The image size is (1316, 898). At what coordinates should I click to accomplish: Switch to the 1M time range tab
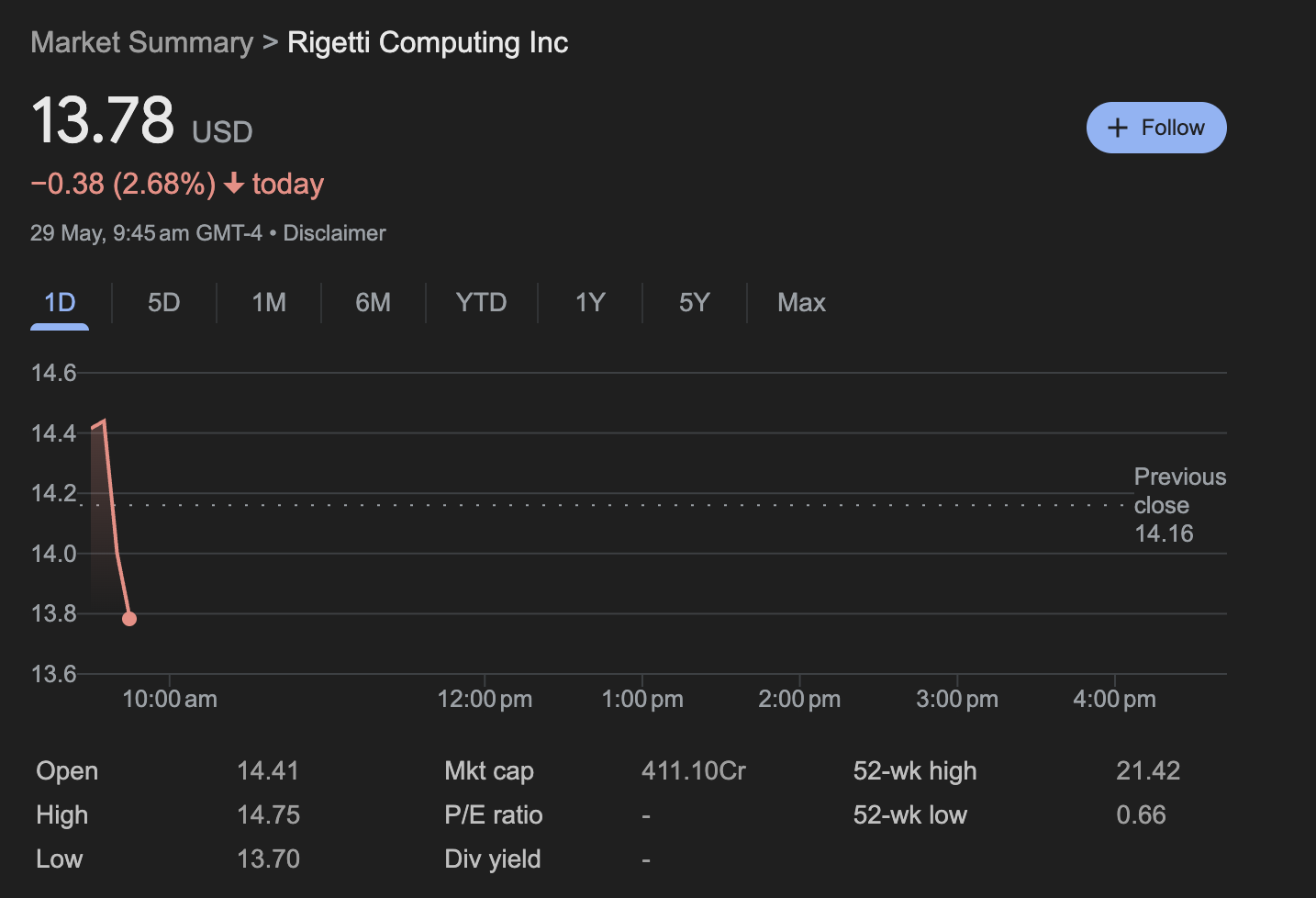[269, 303]
